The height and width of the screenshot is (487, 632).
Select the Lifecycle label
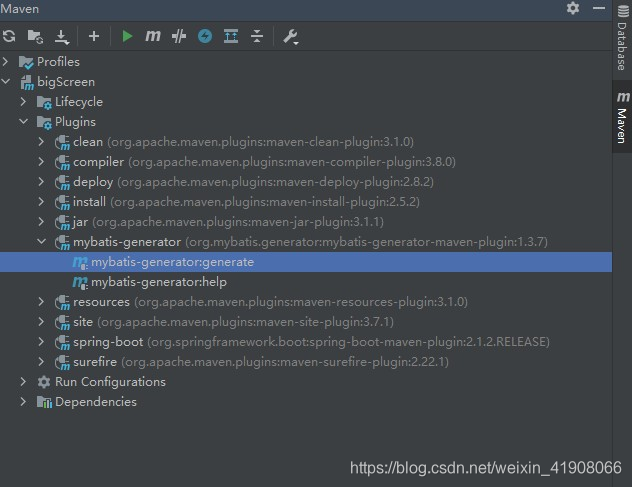click(79, 102)
